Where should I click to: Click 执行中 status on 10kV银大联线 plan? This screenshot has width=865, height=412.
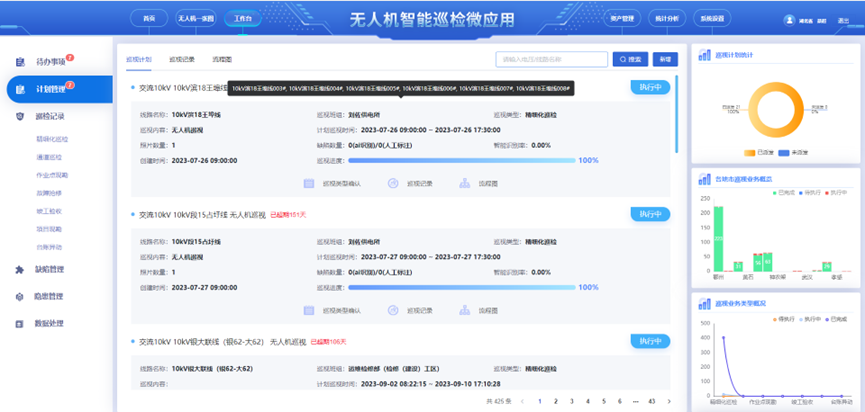pos(650,341)
